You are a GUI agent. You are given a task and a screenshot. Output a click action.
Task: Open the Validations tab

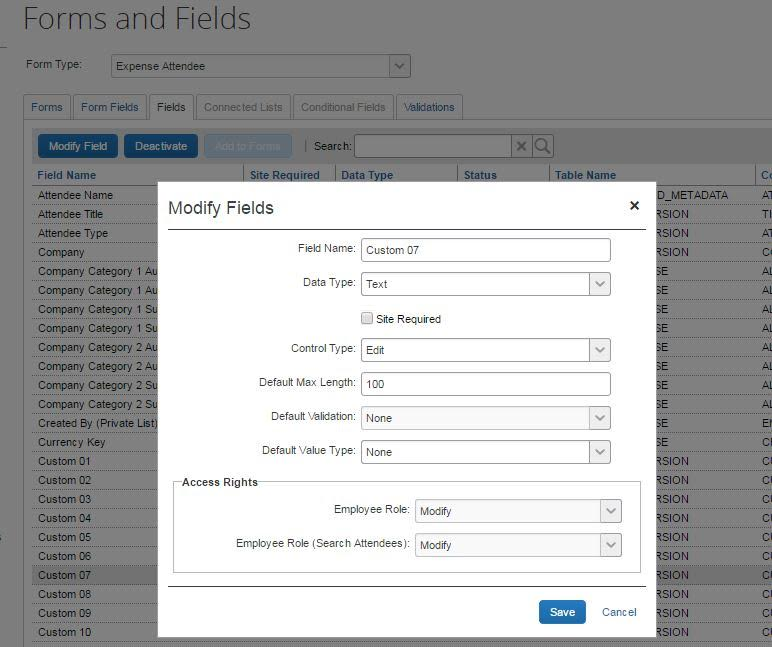coord(429,107)
